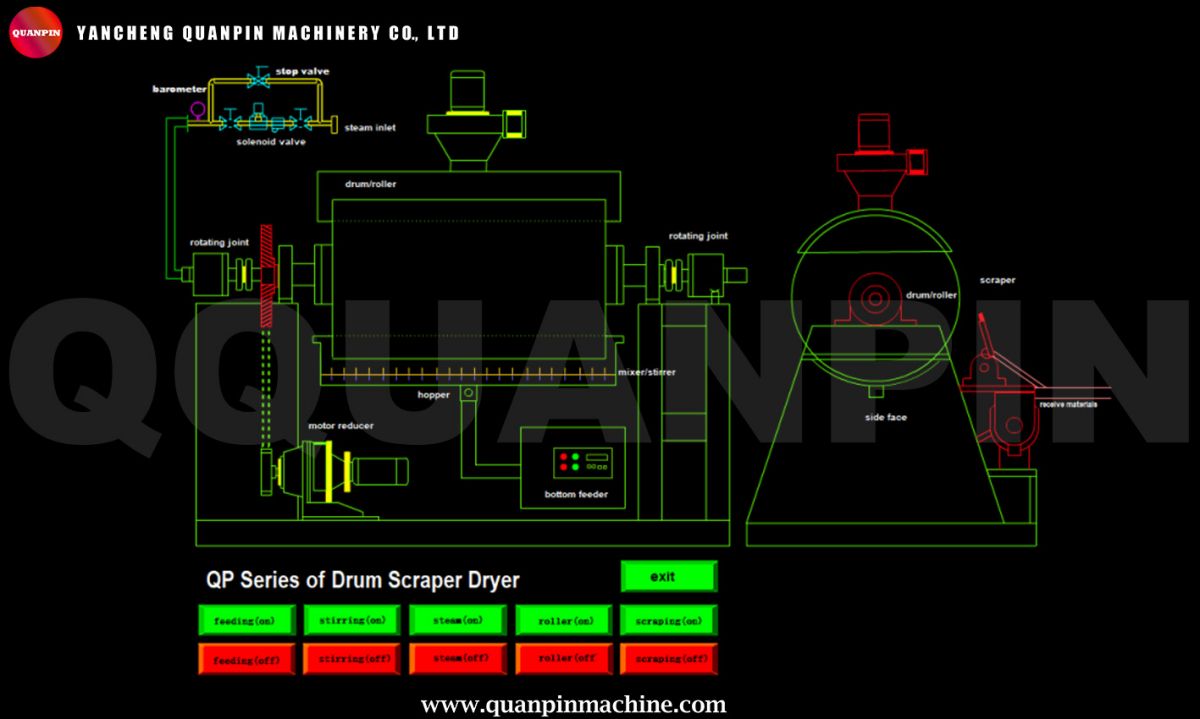Stop the roller using roller(off)
The height and width of the screenshot is (719, 1200).
coord(563,659)
